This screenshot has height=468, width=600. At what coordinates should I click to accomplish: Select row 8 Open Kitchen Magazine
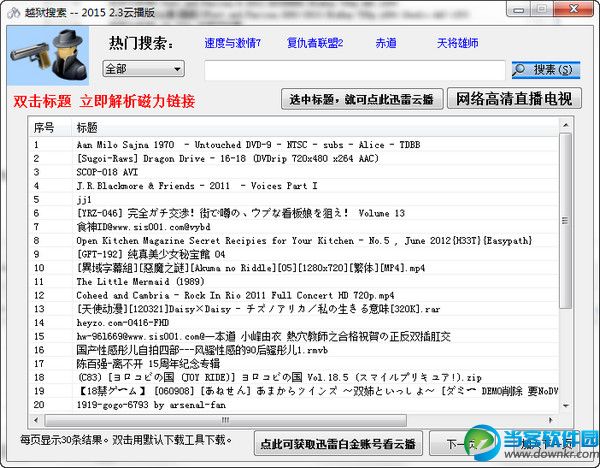293,241
